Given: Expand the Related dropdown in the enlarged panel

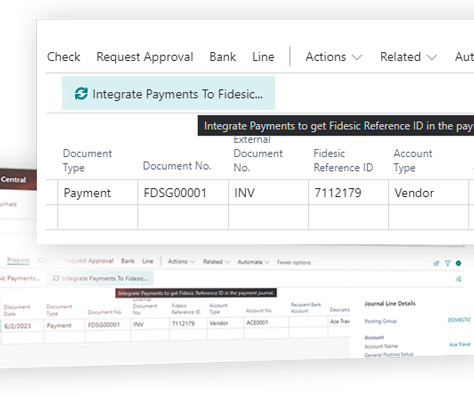Looking at the screenshot, I should (408, 57).
